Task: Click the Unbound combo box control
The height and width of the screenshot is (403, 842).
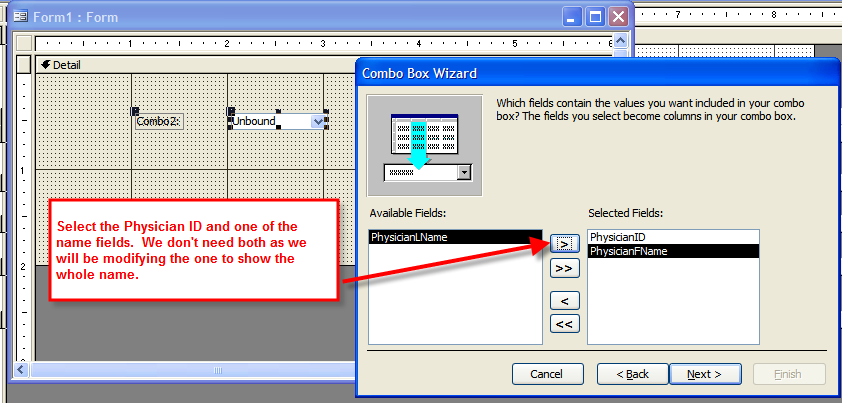Action: pos(270,121)
